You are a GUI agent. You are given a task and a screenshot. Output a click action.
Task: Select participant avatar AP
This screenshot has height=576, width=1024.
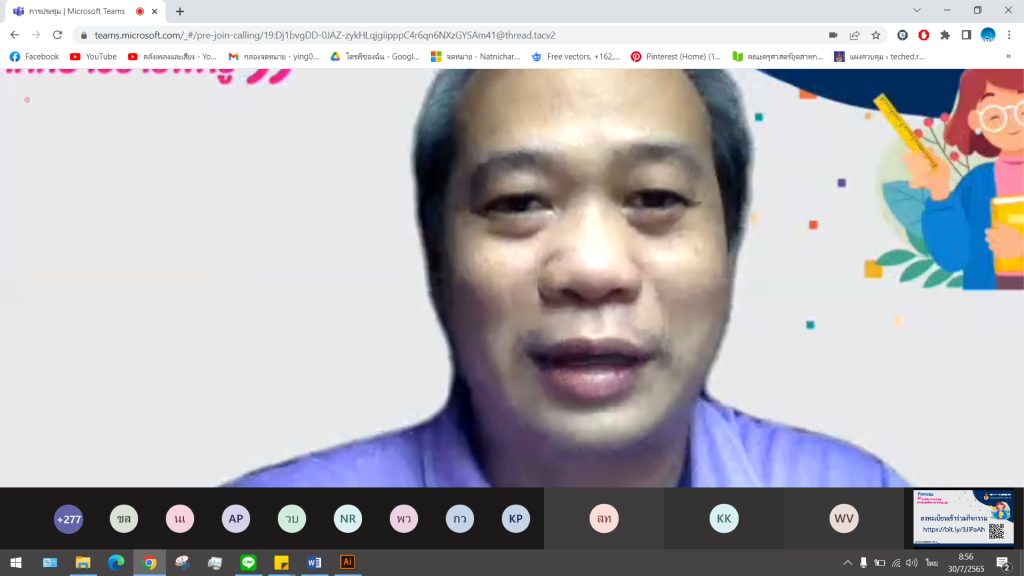coord(236,519)
